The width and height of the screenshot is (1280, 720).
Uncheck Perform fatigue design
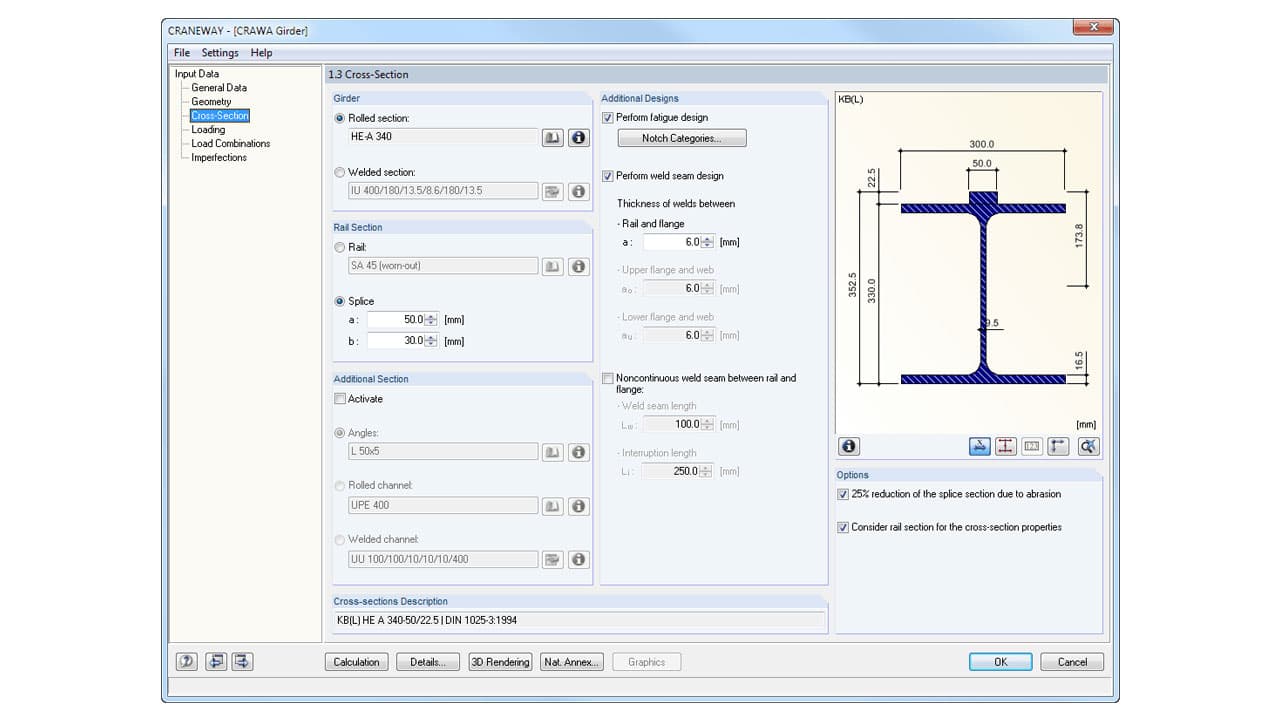(x=608, y=118)
